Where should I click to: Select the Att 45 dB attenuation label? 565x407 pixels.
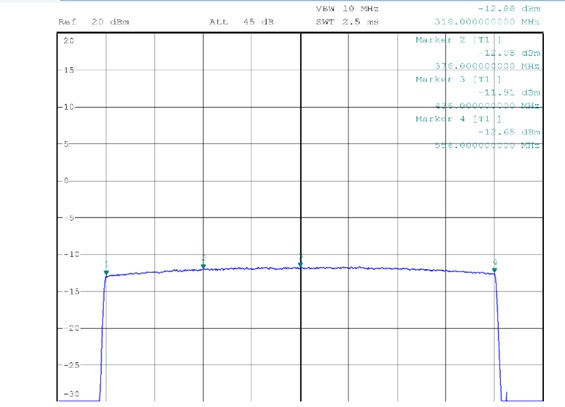(241, 22)
